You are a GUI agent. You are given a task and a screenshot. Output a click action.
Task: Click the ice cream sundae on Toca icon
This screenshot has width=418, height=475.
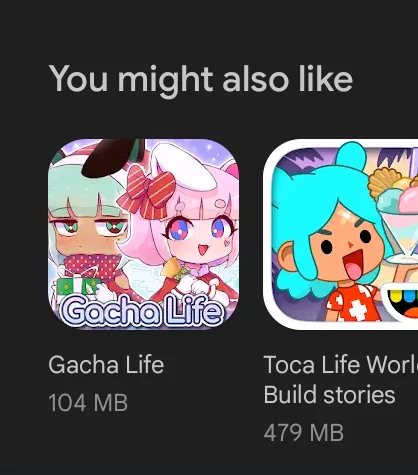coord(397,213)
